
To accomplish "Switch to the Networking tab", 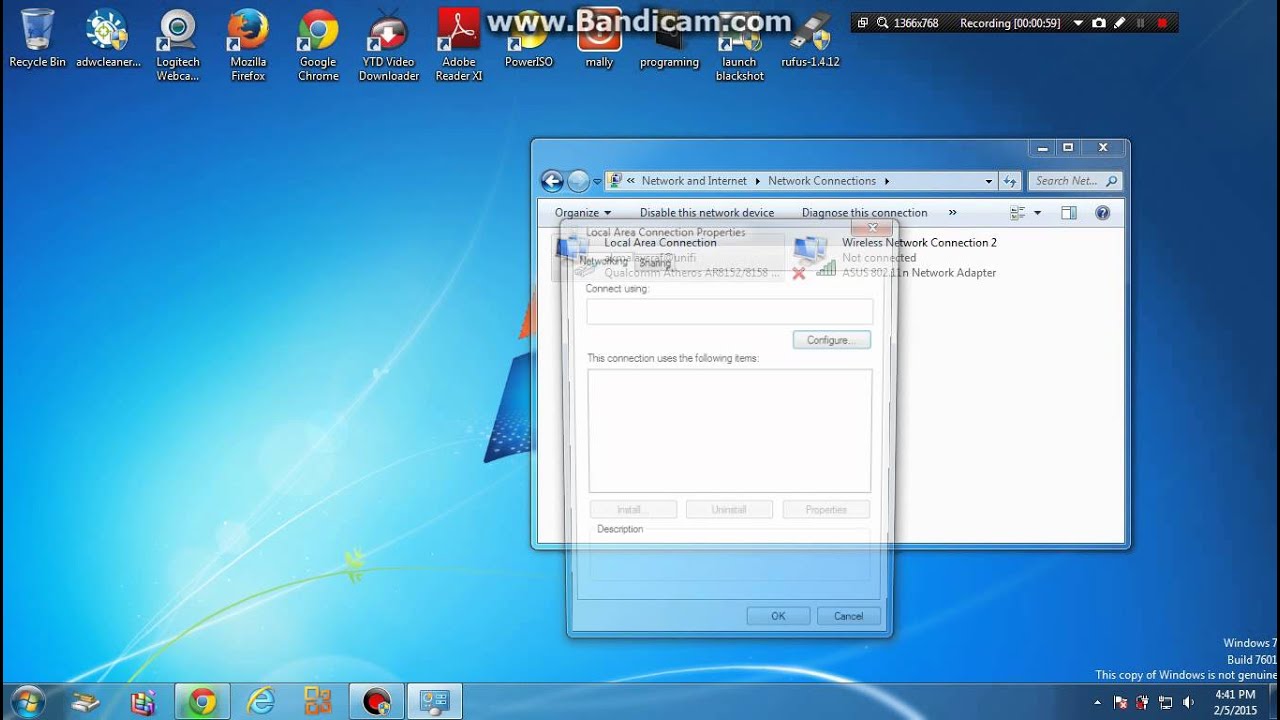I will click(603, 262).
